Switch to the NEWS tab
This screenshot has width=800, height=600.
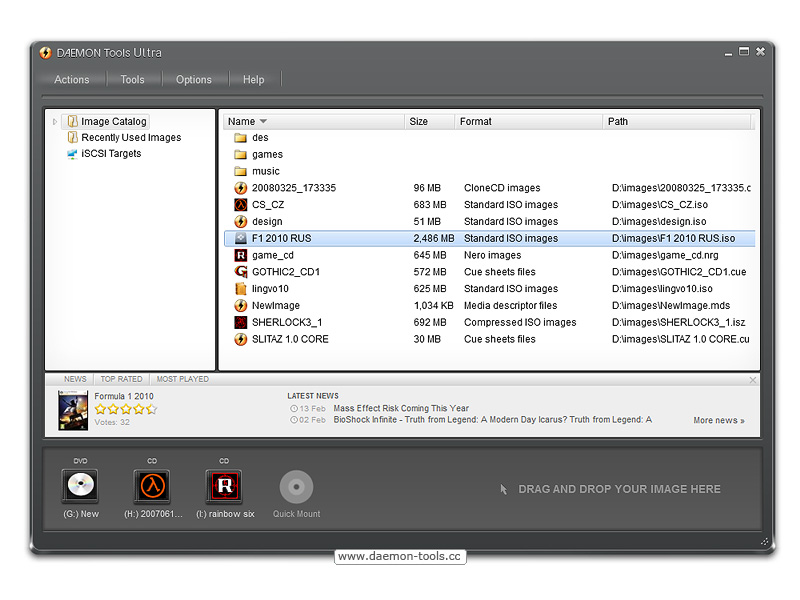[75, 379]
